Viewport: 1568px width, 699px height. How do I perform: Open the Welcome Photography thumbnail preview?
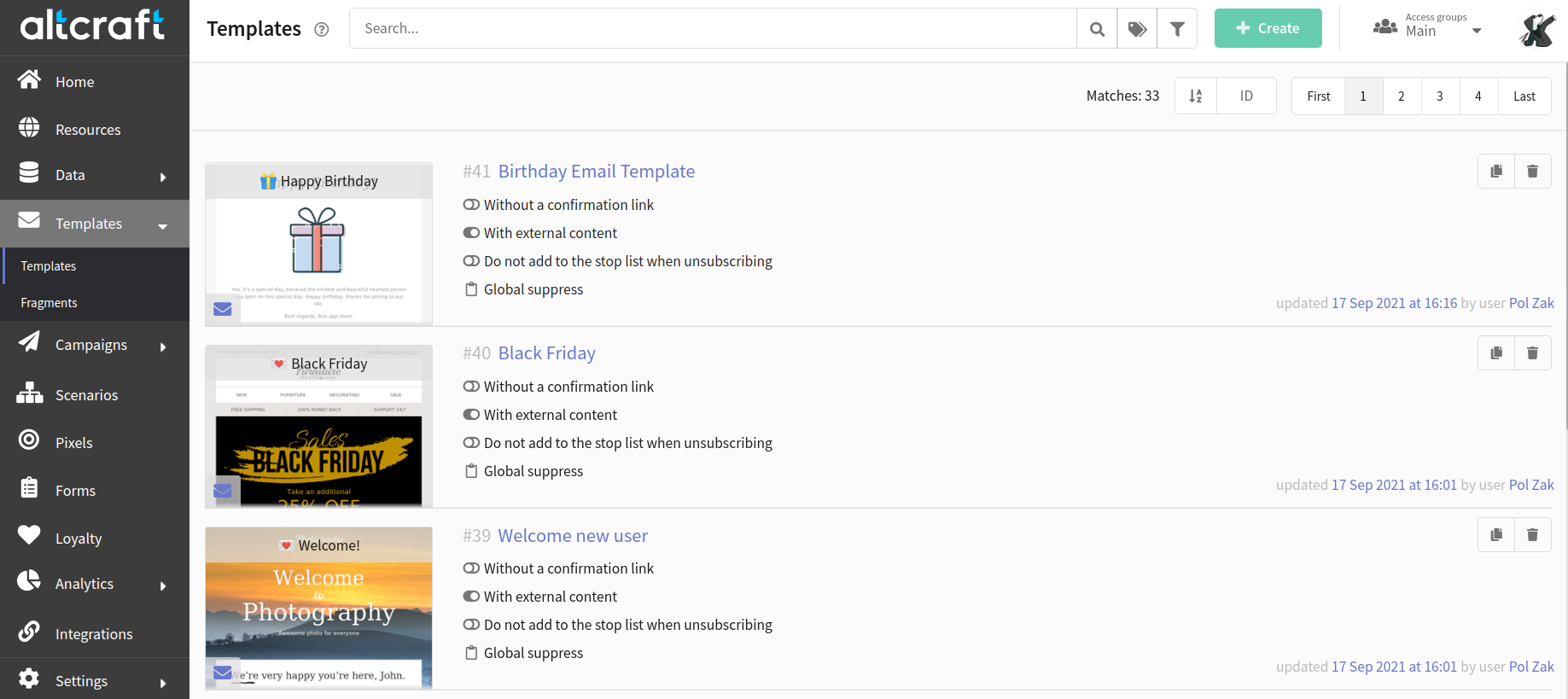click(x=319, y=608)
